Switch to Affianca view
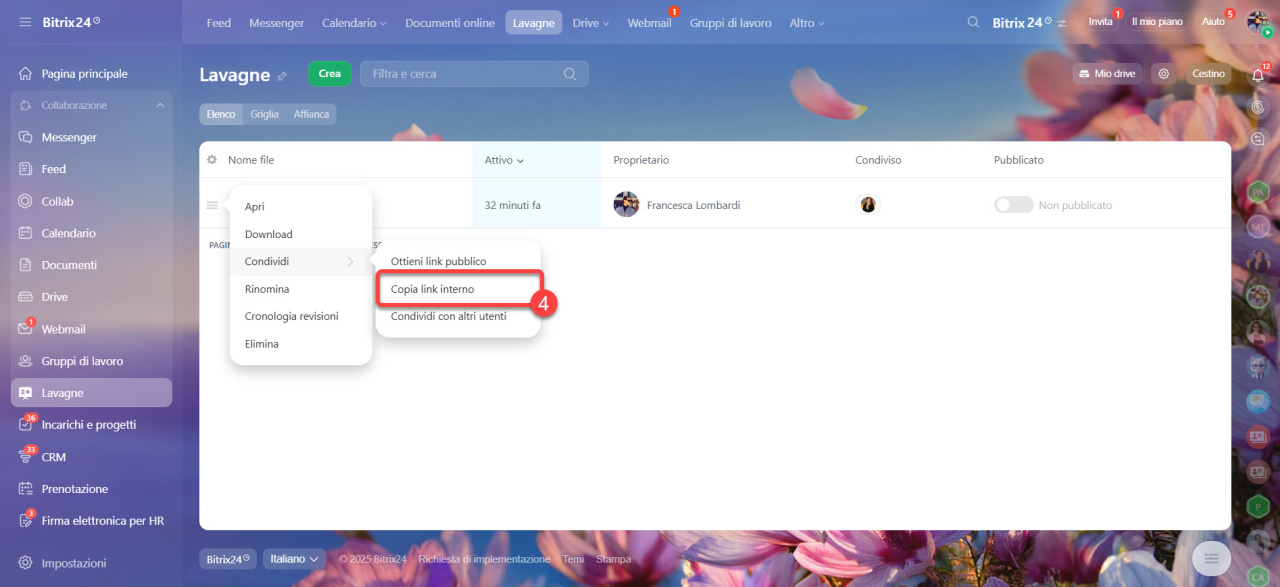The image size is (1280, 587). (311, 114)
